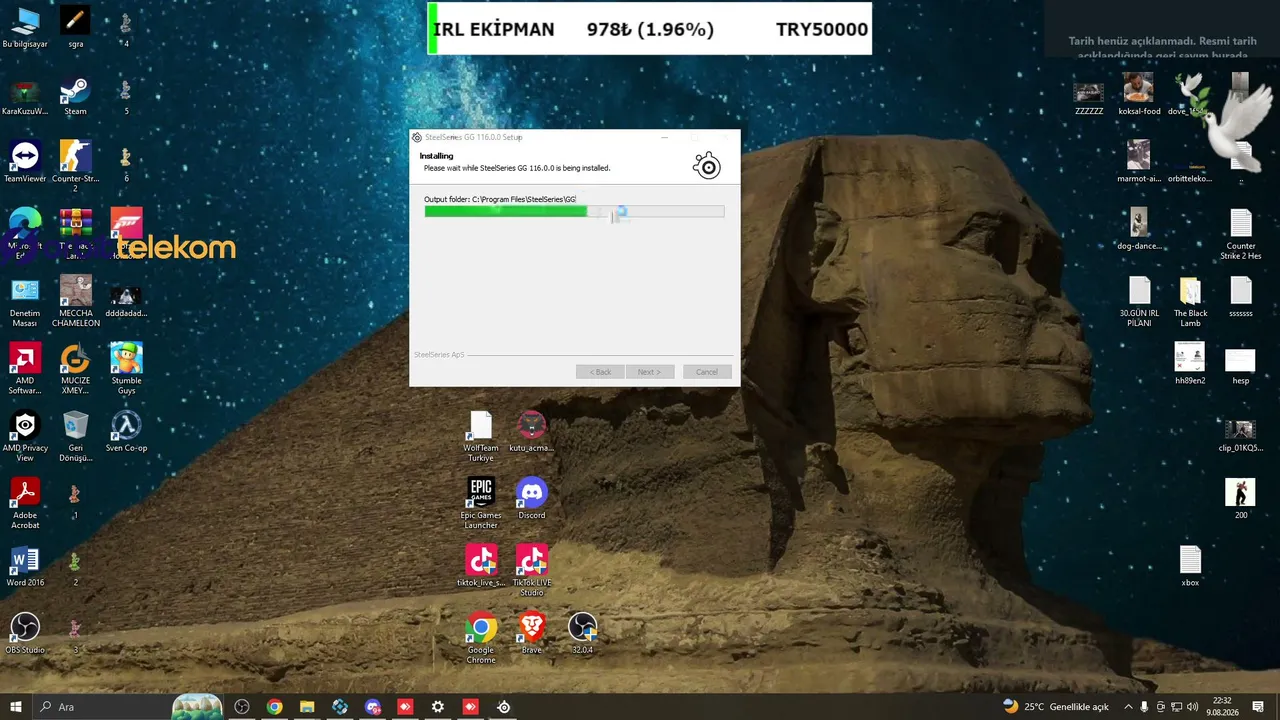The image size is (1280, 720).
Task: Open the WolfTeam Turkiye desktop file
Action: [x=481, y=437]
